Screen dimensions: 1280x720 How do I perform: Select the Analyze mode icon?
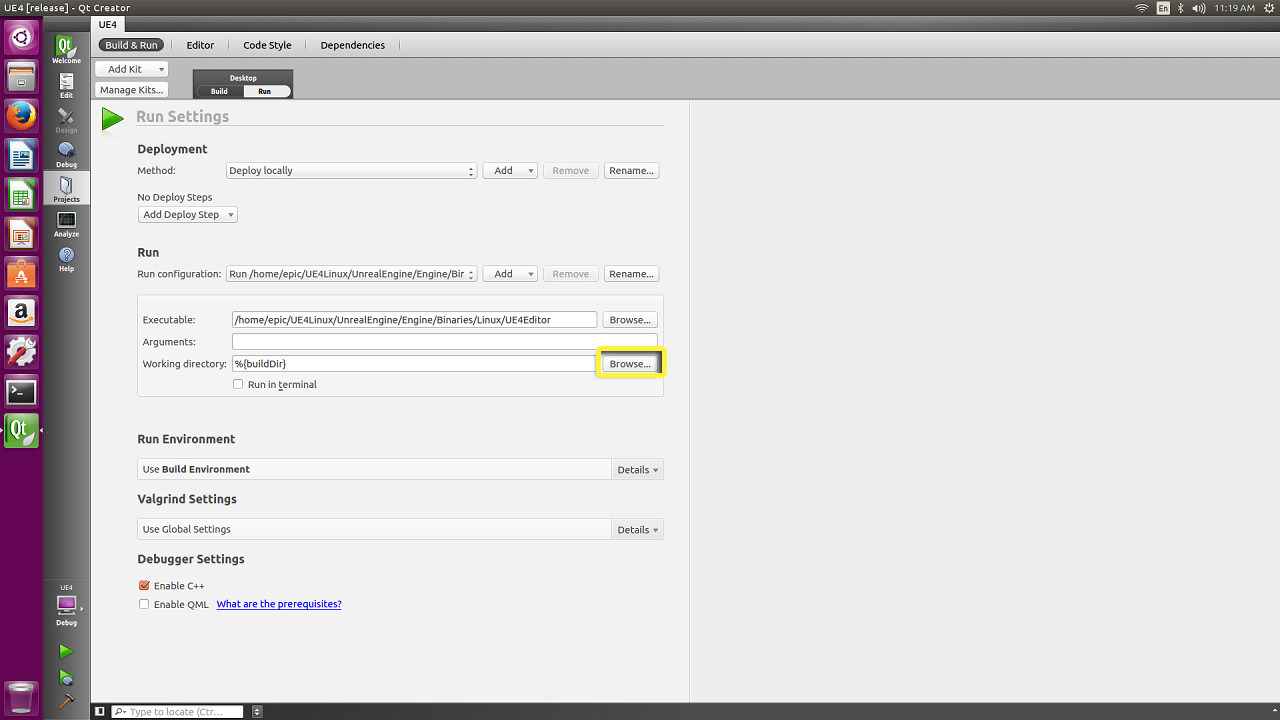tap(66, 224)
